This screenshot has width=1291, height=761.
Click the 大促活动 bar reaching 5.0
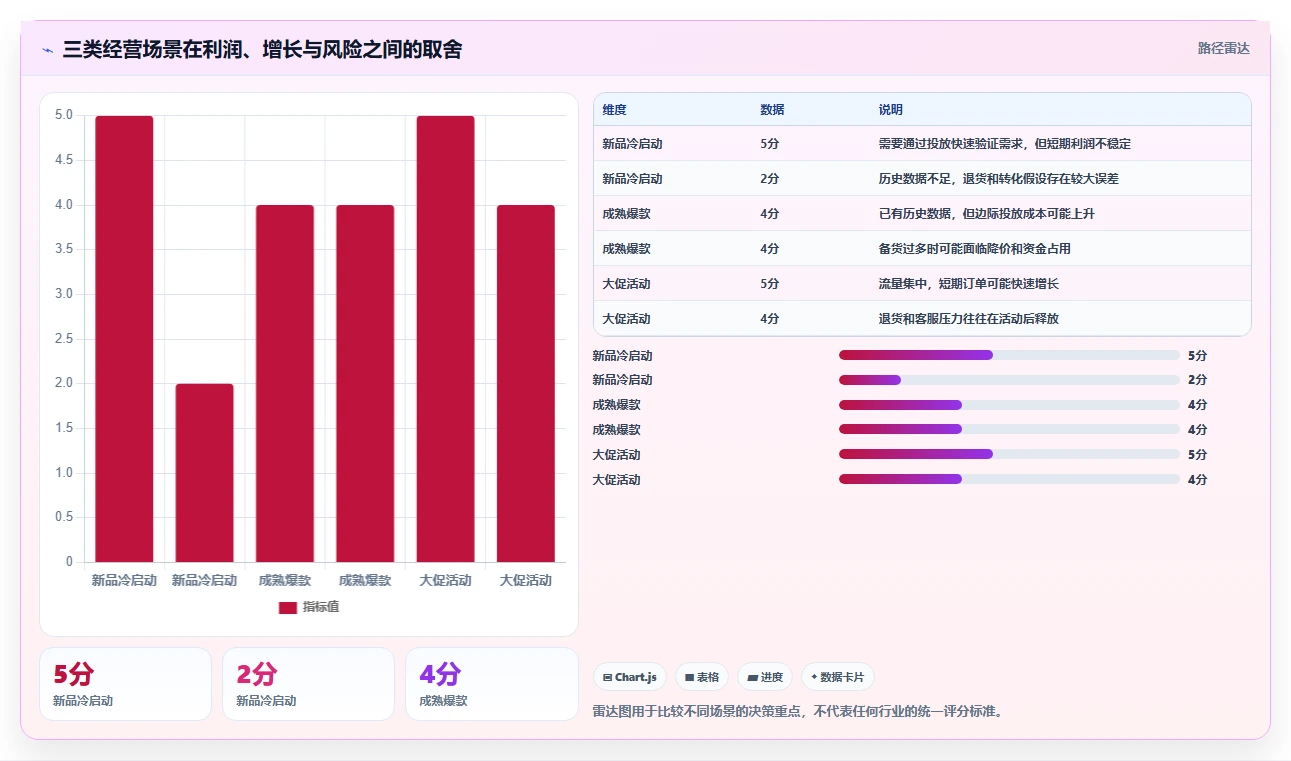(x=445, y=339)
